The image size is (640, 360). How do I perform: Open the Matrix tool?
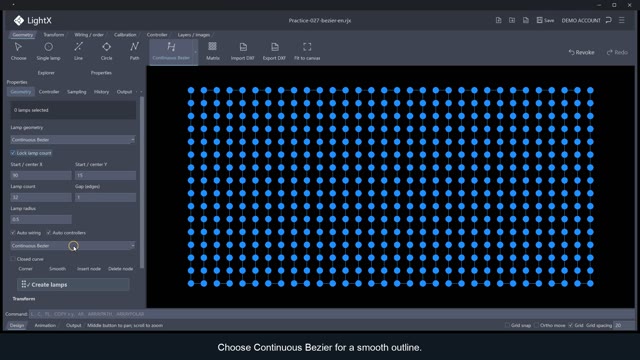(213, 51)
